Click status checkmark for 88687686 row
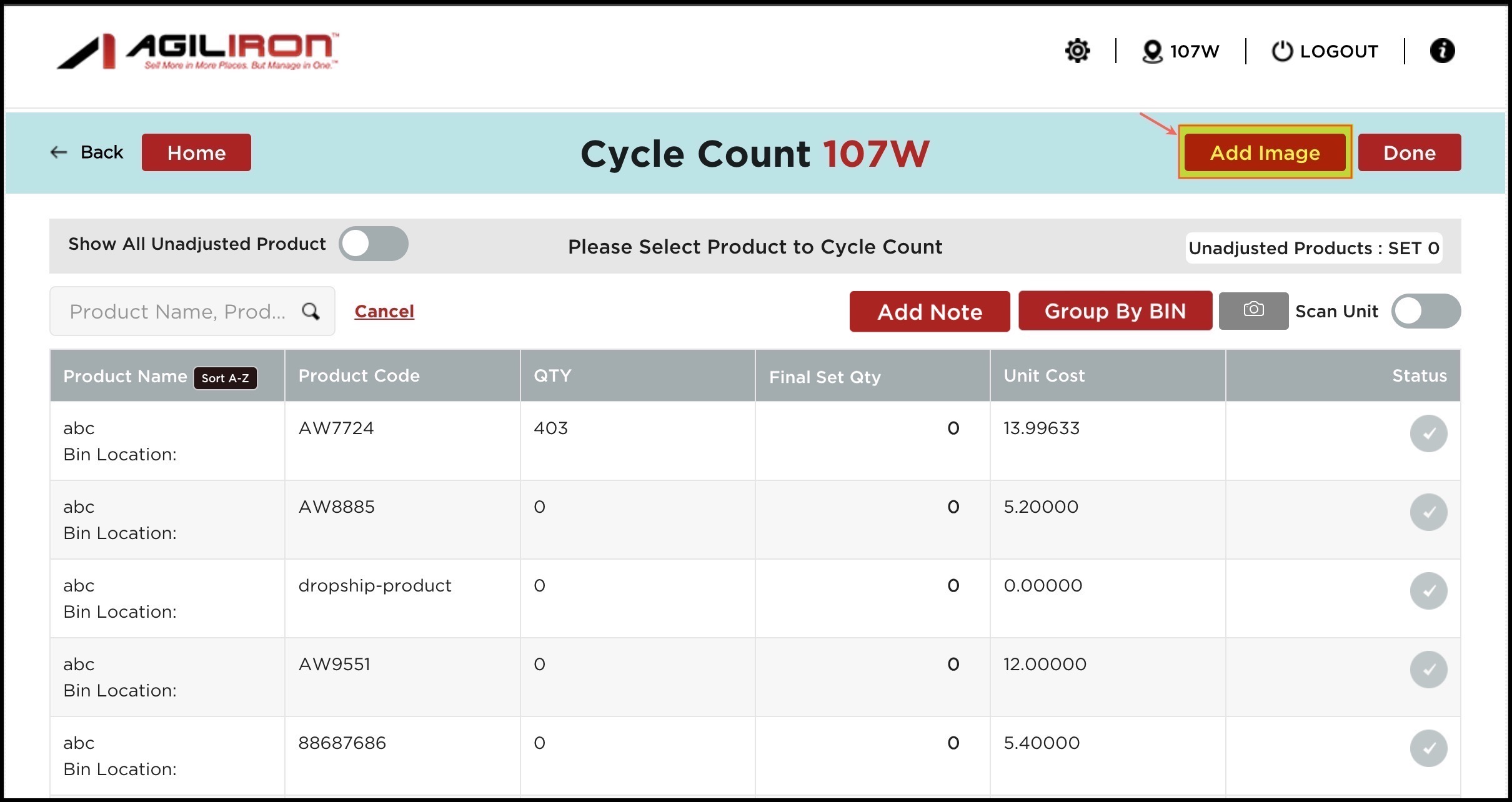This screenshot has height=802, width=1512. pyautogui.click(x=1428, y=748)
